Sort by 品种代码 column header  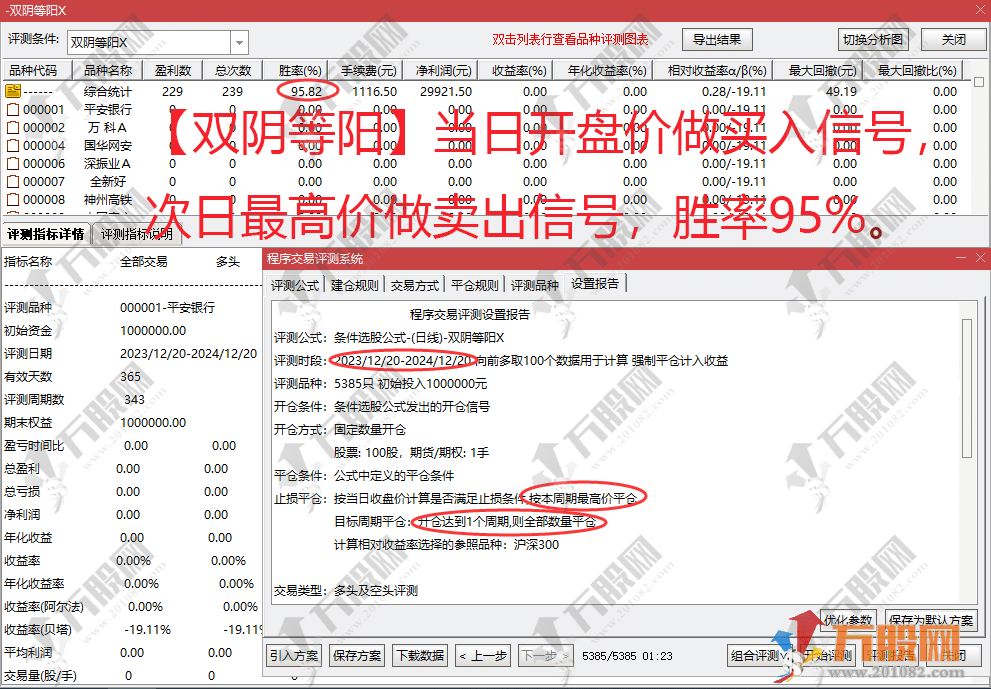(37, 70)
